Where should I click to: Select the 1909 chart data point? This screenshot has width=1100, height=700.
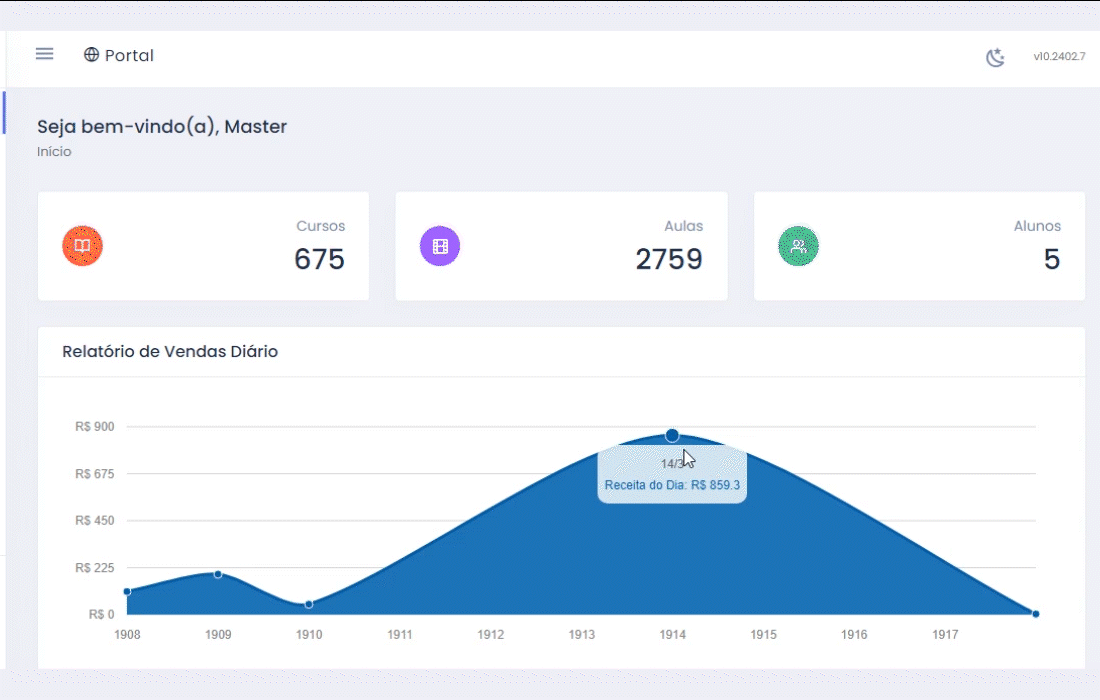point(218,574)
